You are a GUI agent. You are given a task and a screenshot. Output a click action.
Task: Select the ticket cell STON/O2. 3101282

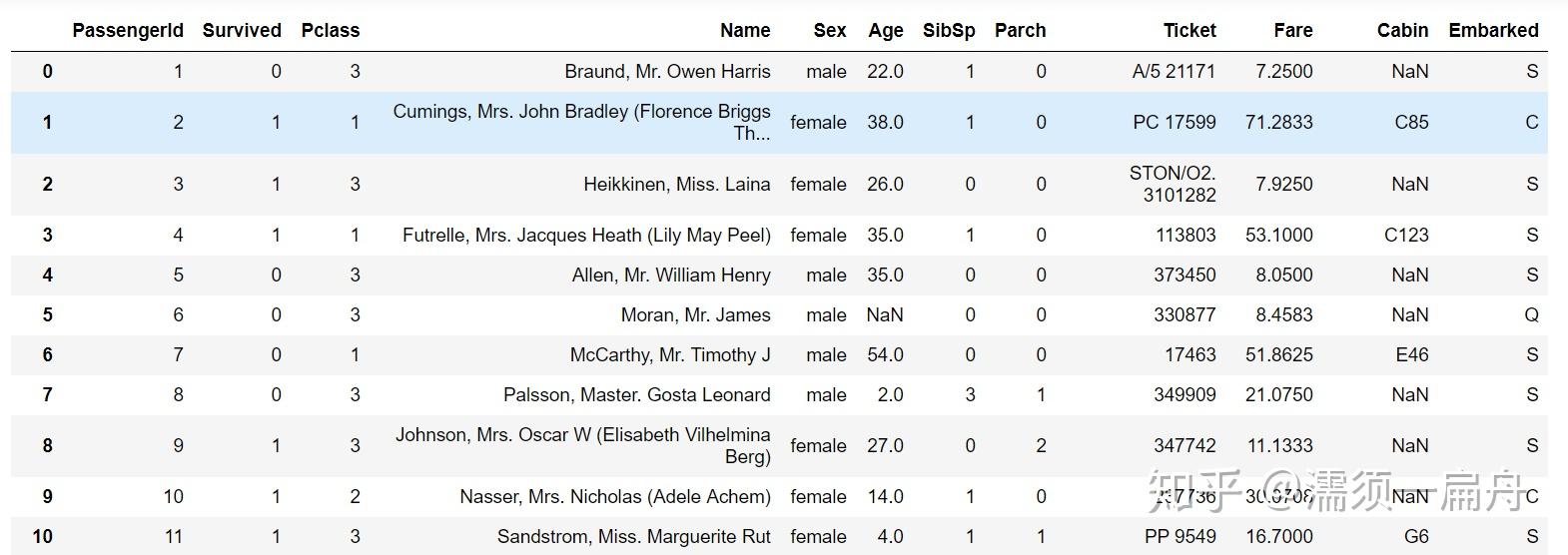1173,184
